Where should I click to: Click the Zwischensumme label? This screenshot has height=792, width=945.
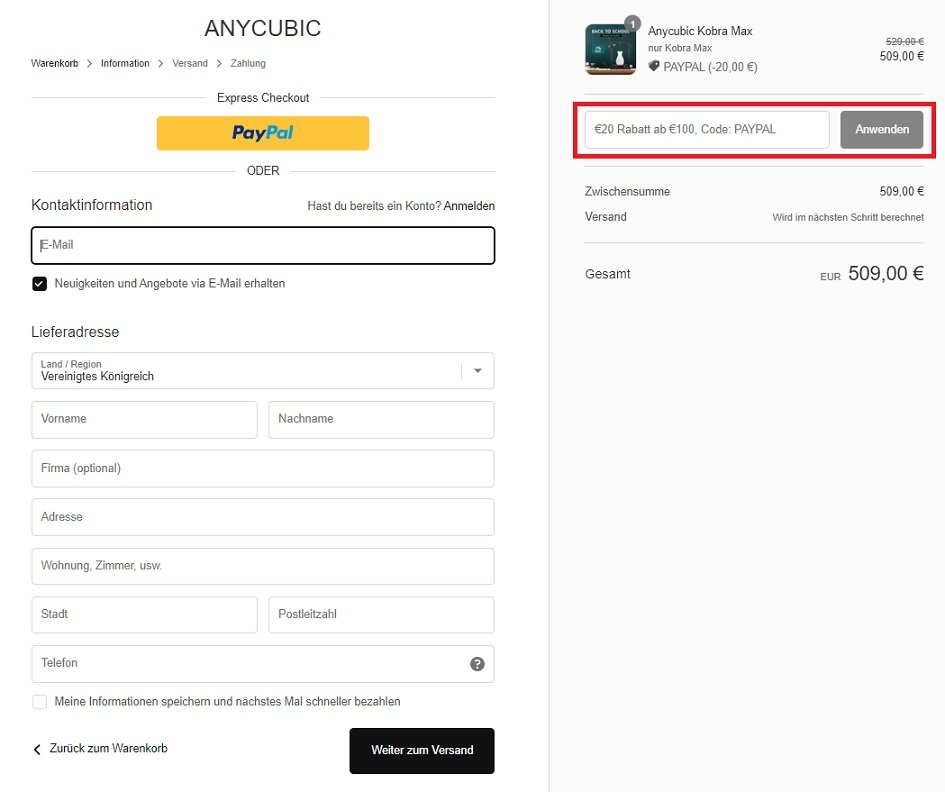pyautogui.click(x=627, y=192)
